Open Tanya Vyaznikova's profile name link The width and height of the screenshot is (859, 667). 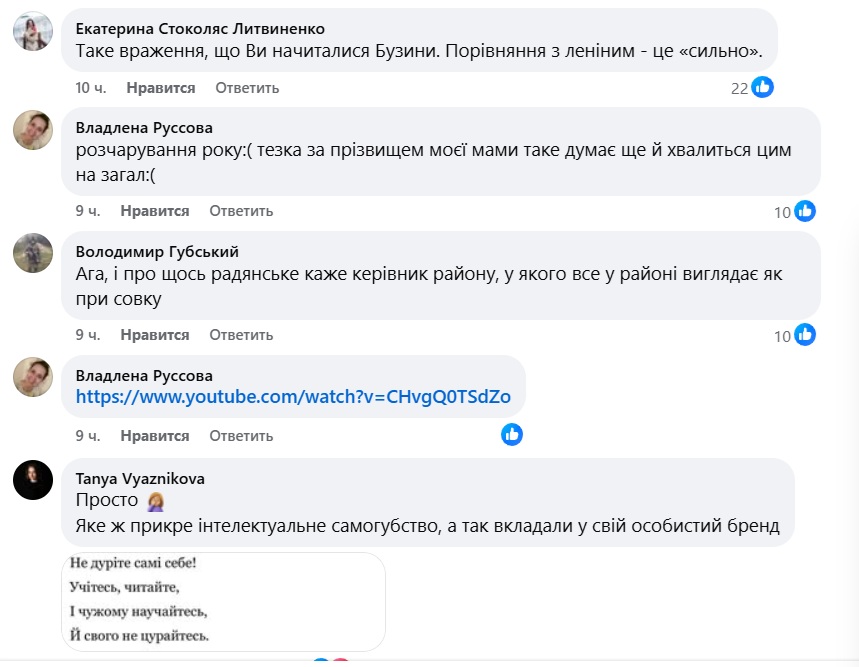click(140, 478)
